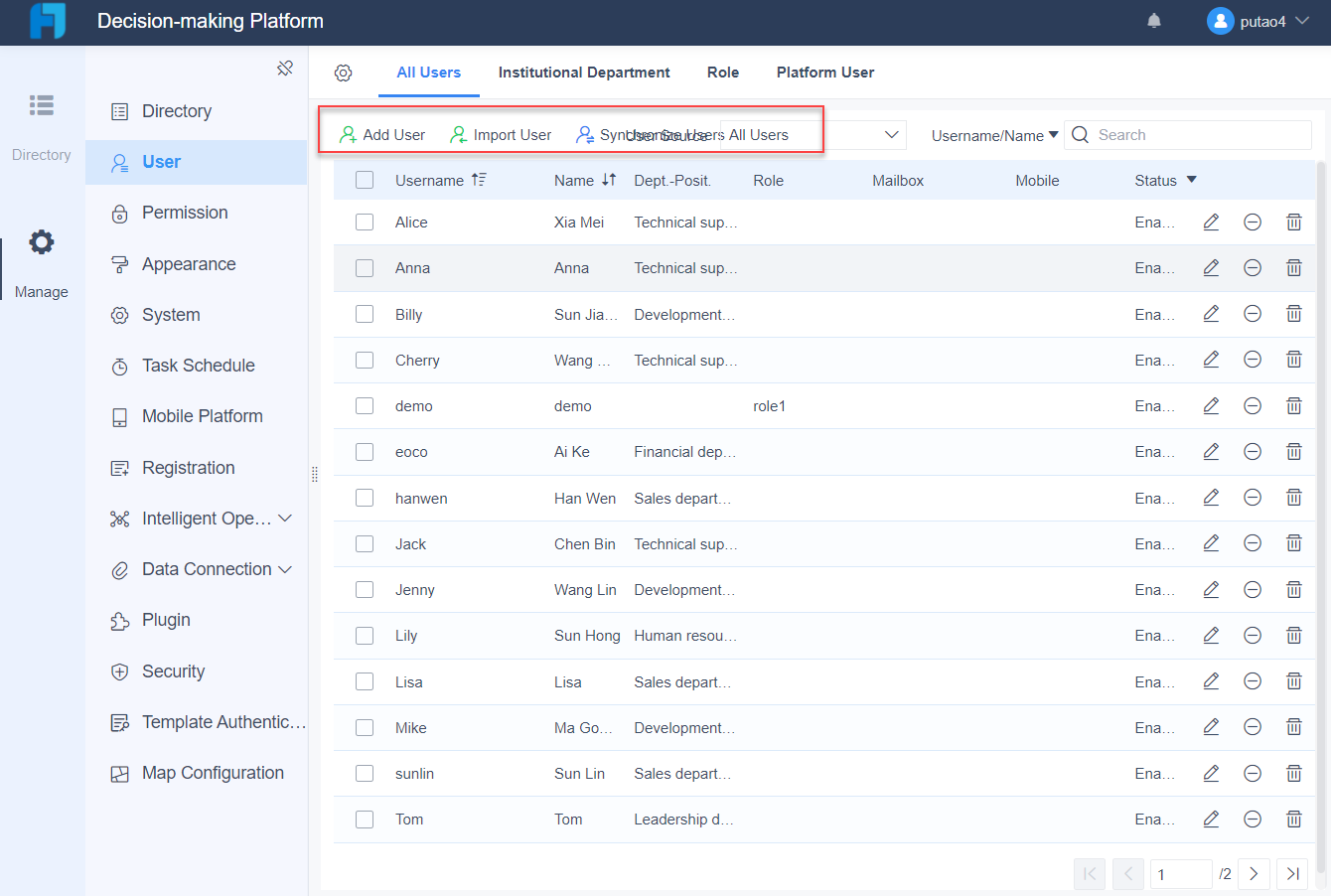The image size is (1331, 896).
Task: Click the next page arrow in pagination
Action: 1254,874
